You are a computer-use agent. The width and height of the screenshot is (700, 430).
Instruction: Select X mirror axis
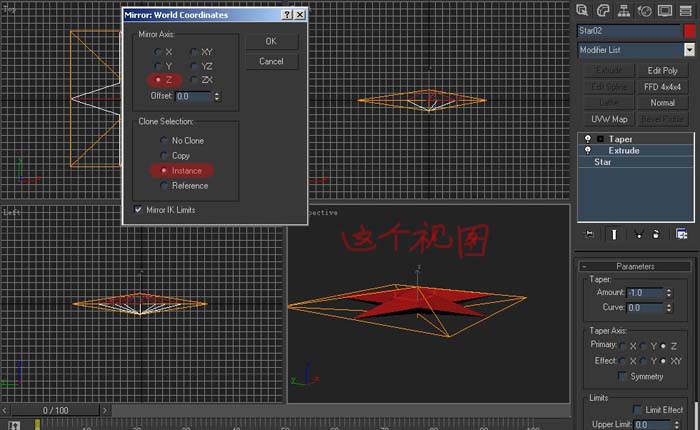coord(158,52)
